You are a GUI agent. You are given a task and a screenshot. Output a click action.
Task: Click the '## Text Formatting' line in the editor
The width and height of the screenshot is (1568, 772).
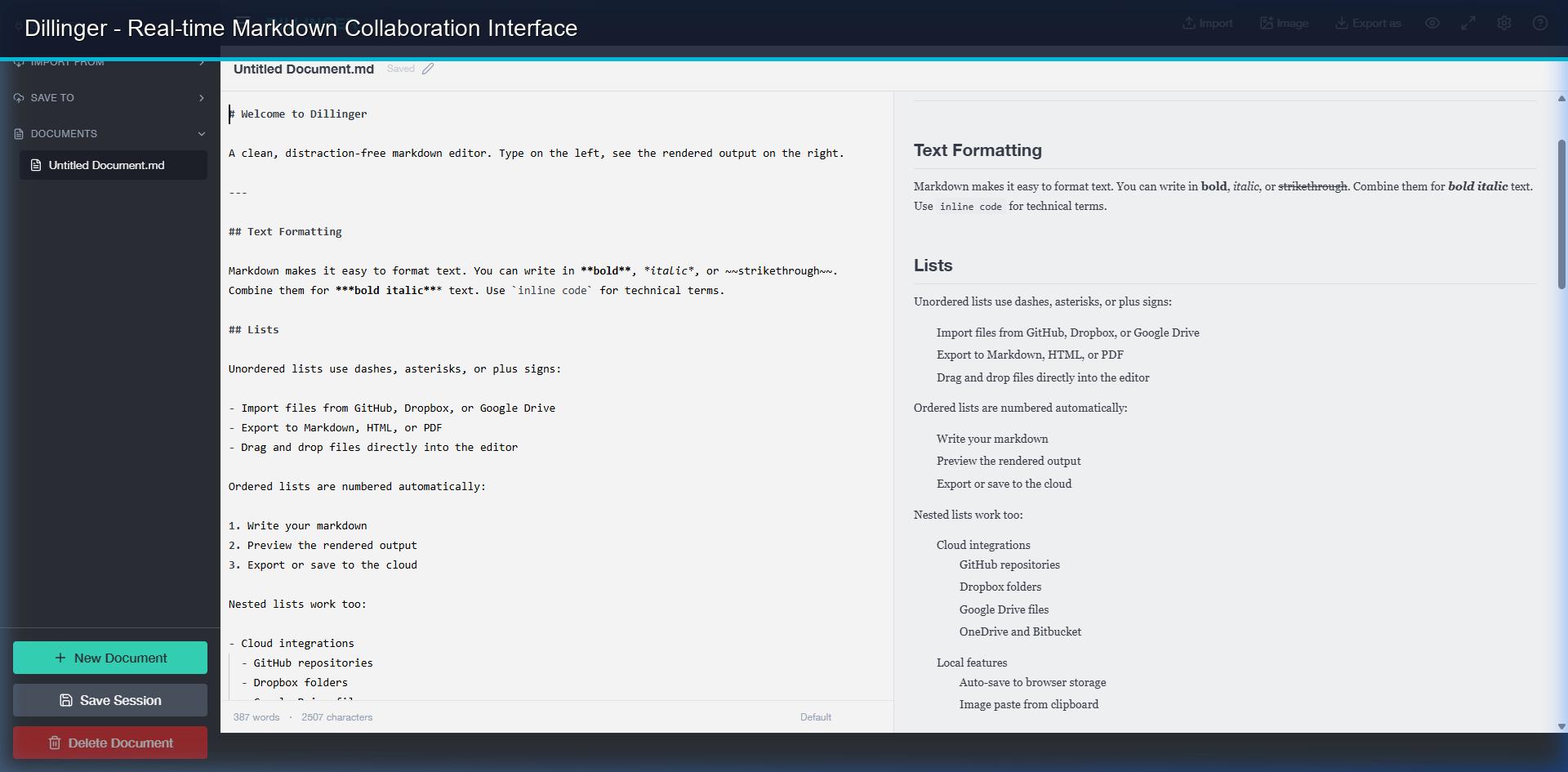[285, 232]
